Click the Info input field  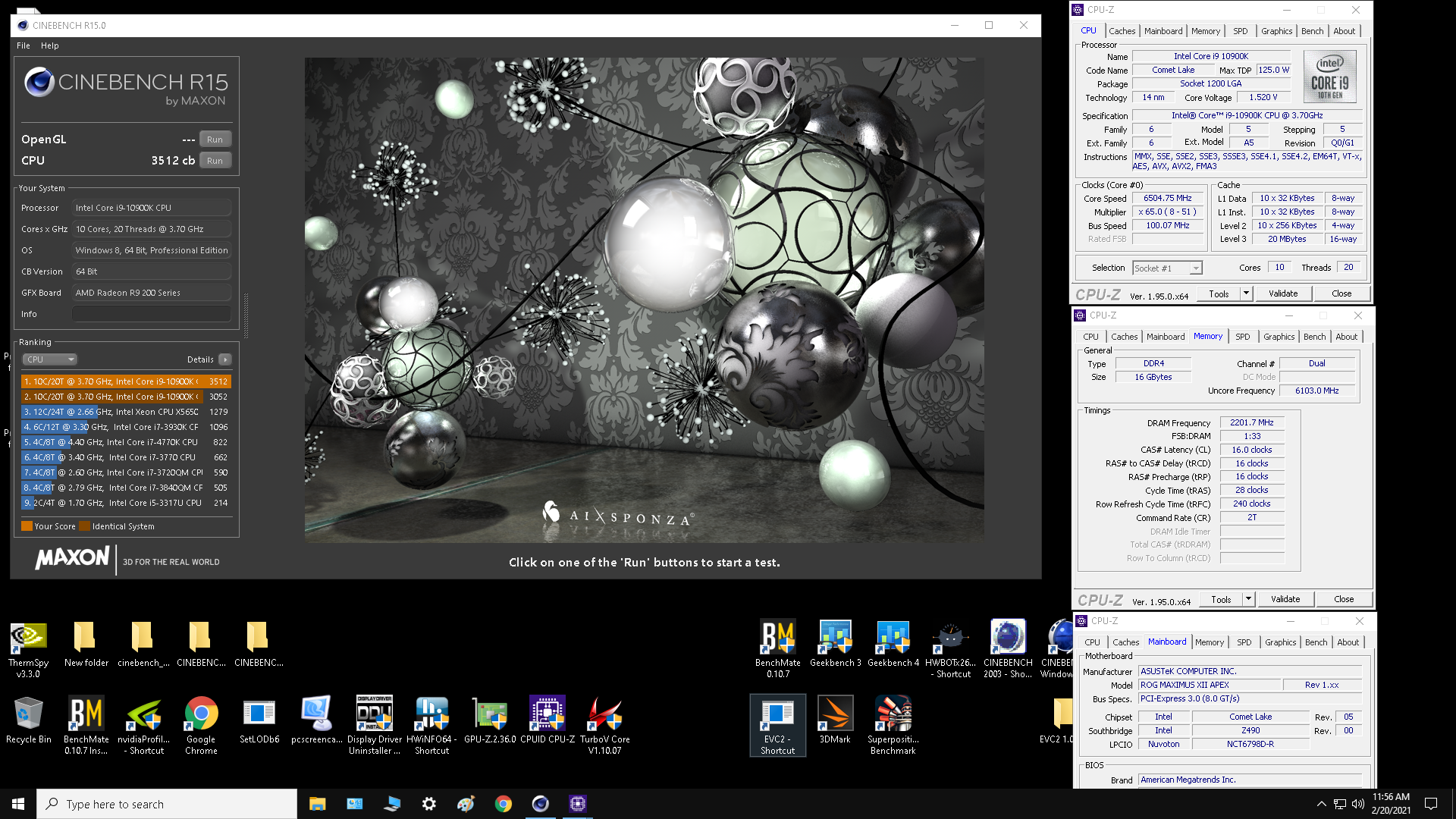tap(152, 314)
